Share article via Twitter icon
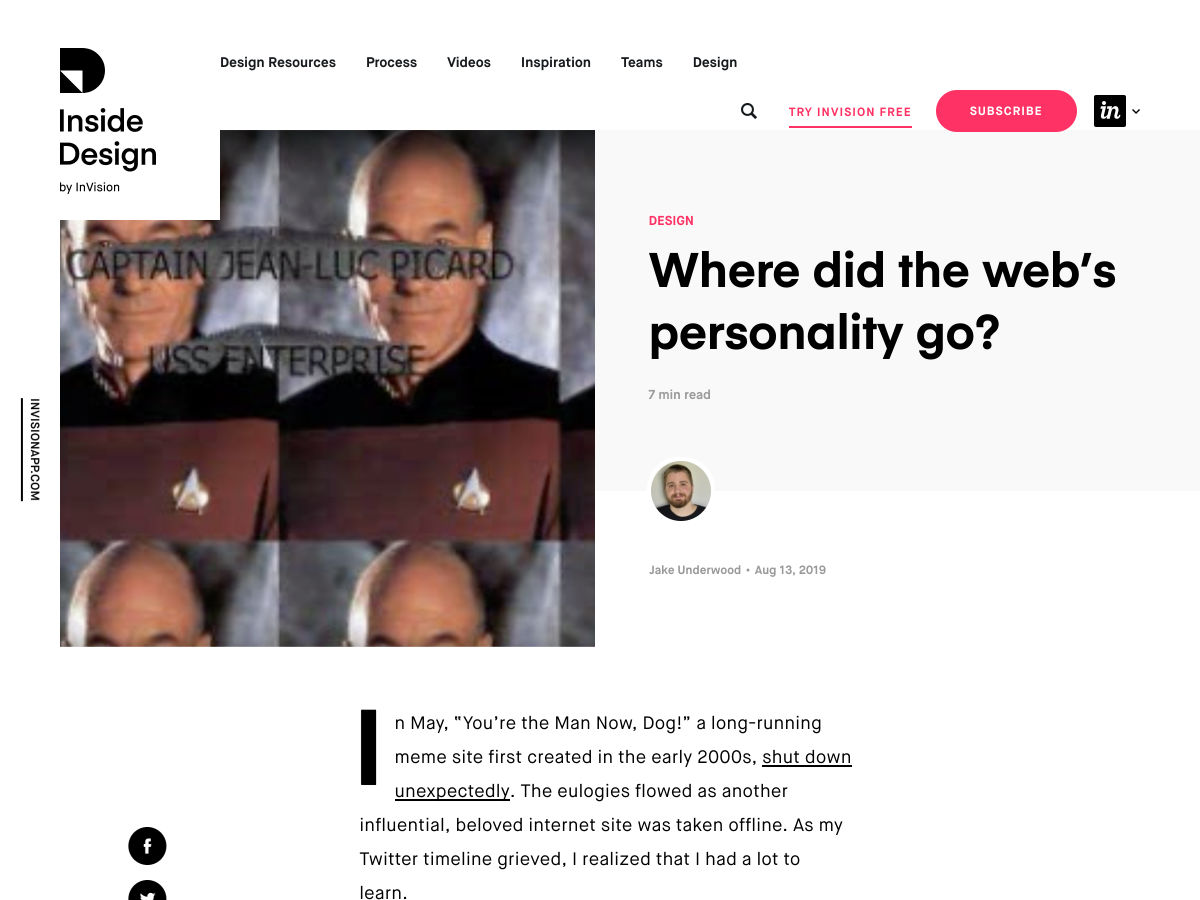 click(x=147, y=890)
